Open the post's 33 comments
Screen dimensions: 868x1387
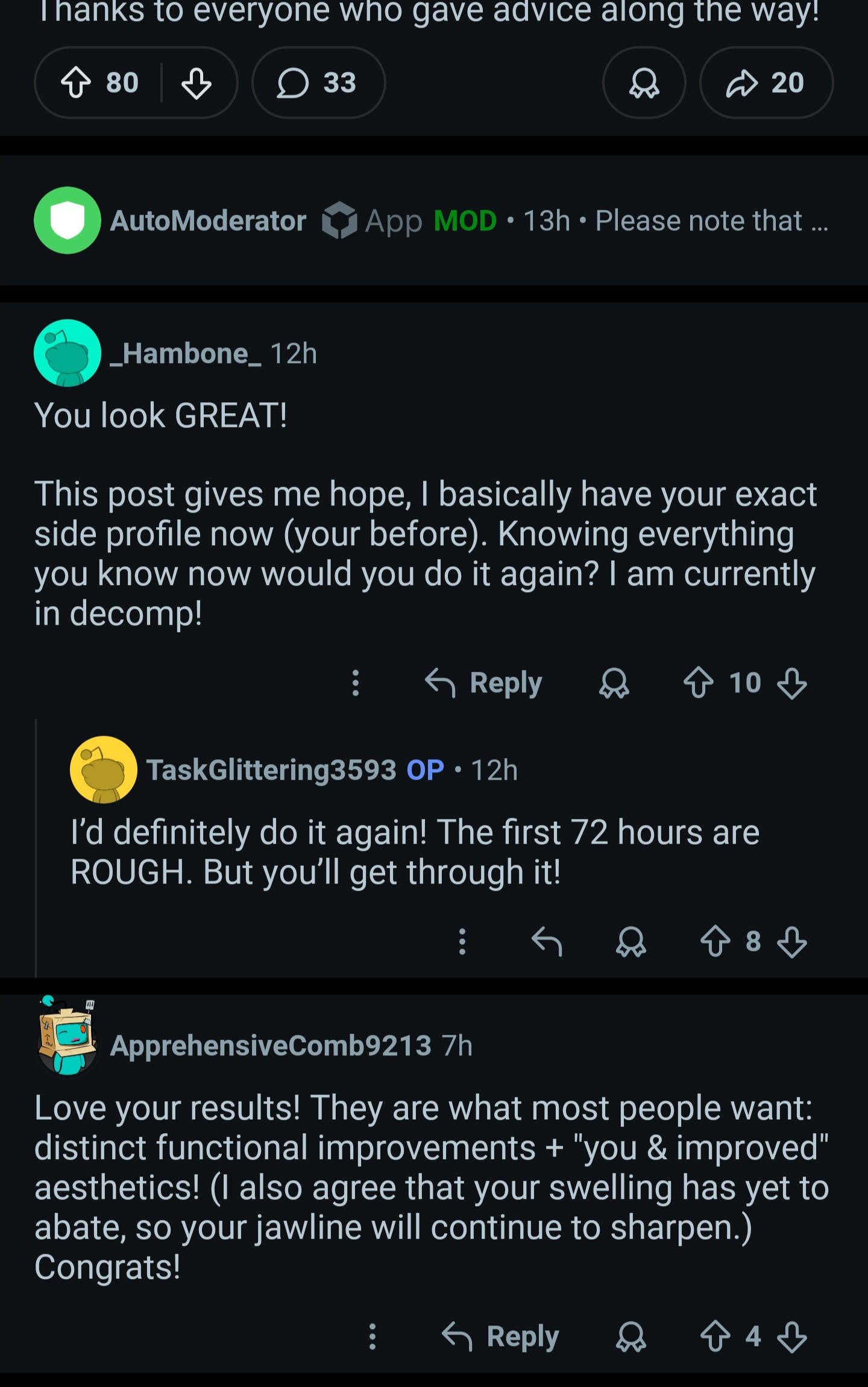[x=318, y=83]
